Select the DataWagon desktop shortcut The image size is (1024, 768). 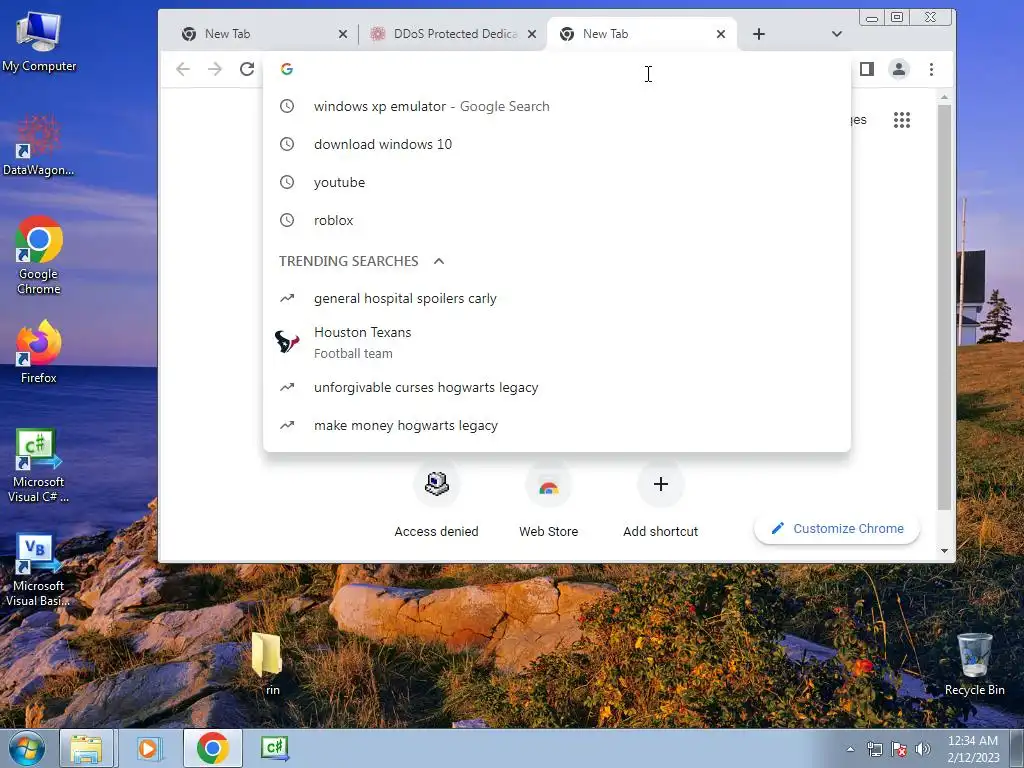click(39, 145)
